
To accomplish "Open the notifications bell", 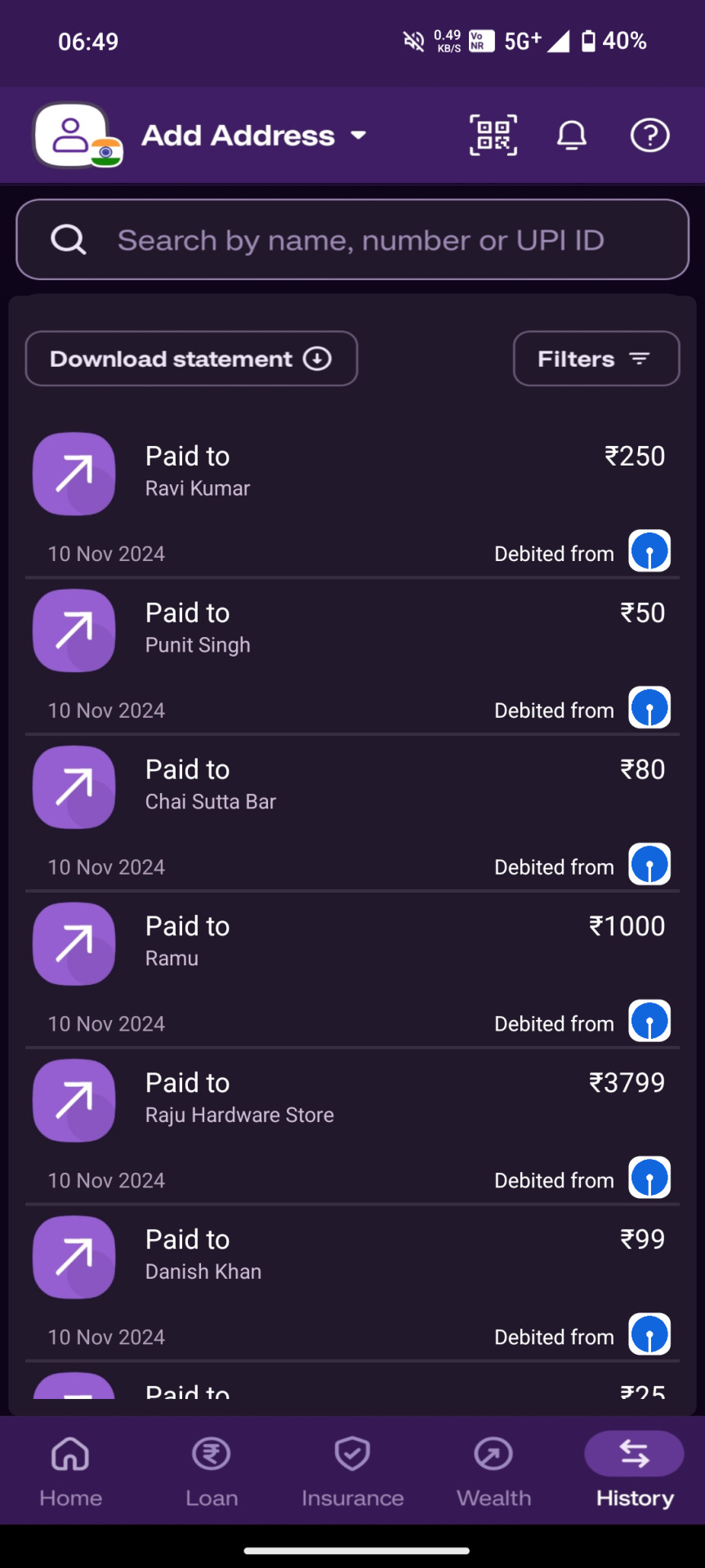I will click(x=572, y=136).
